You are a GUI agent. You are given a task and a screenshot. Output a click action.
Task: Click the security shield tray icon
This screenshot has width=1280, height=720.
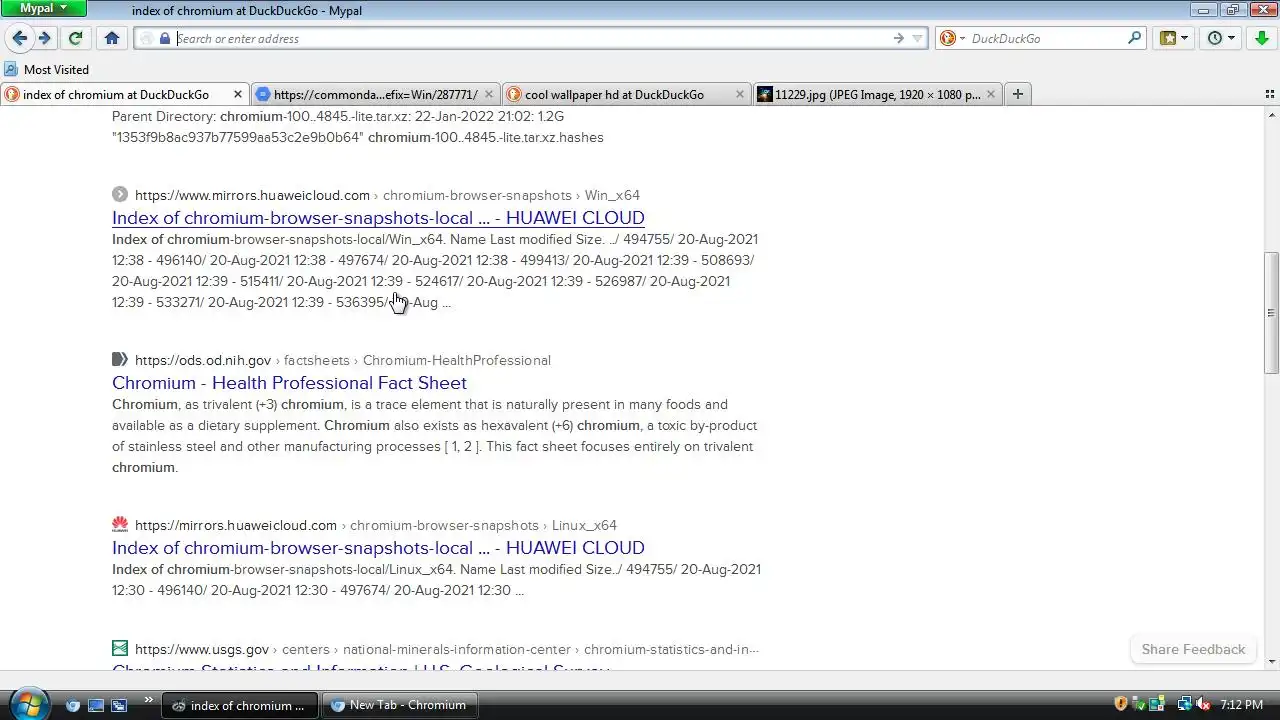[x=1121, y=705]
